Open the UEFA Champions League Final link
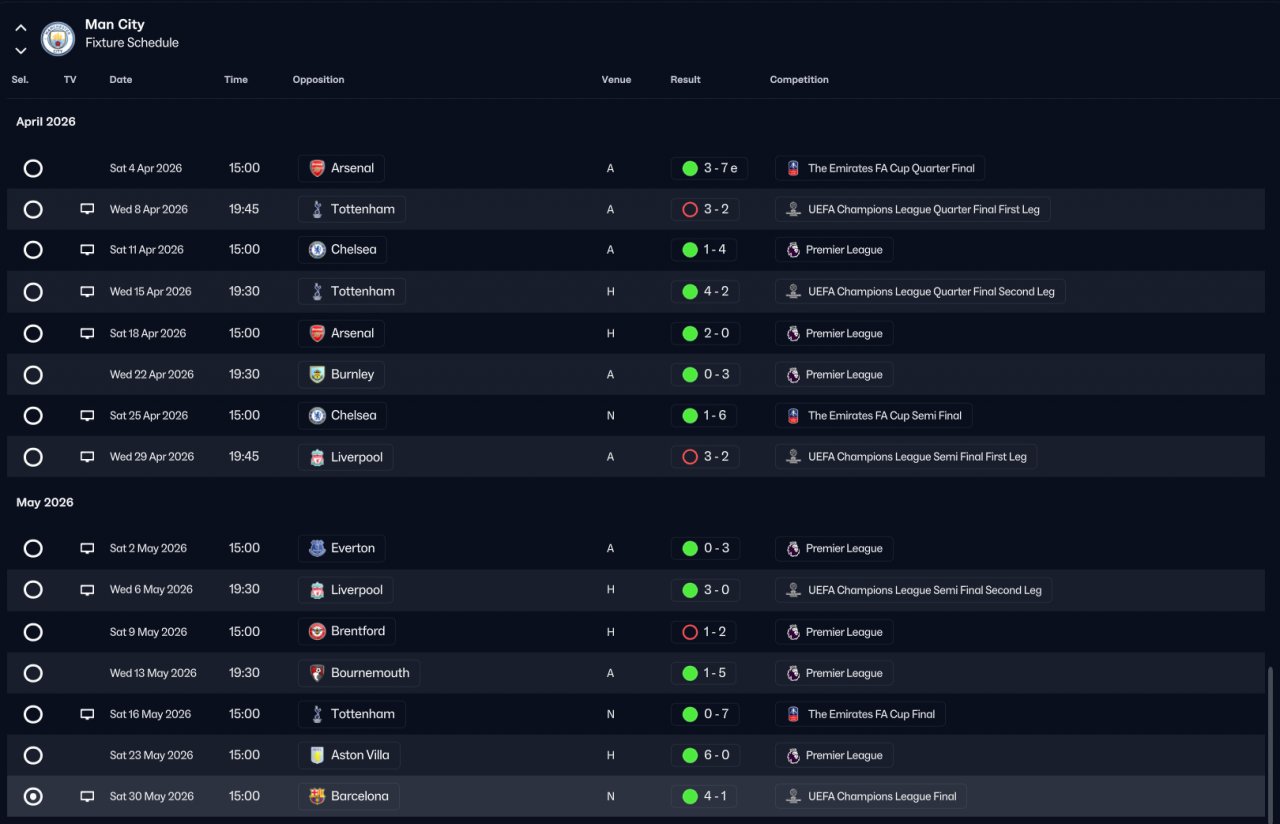Image resolution: width=1280 pixels, height=824 pixels. point(871,796)
